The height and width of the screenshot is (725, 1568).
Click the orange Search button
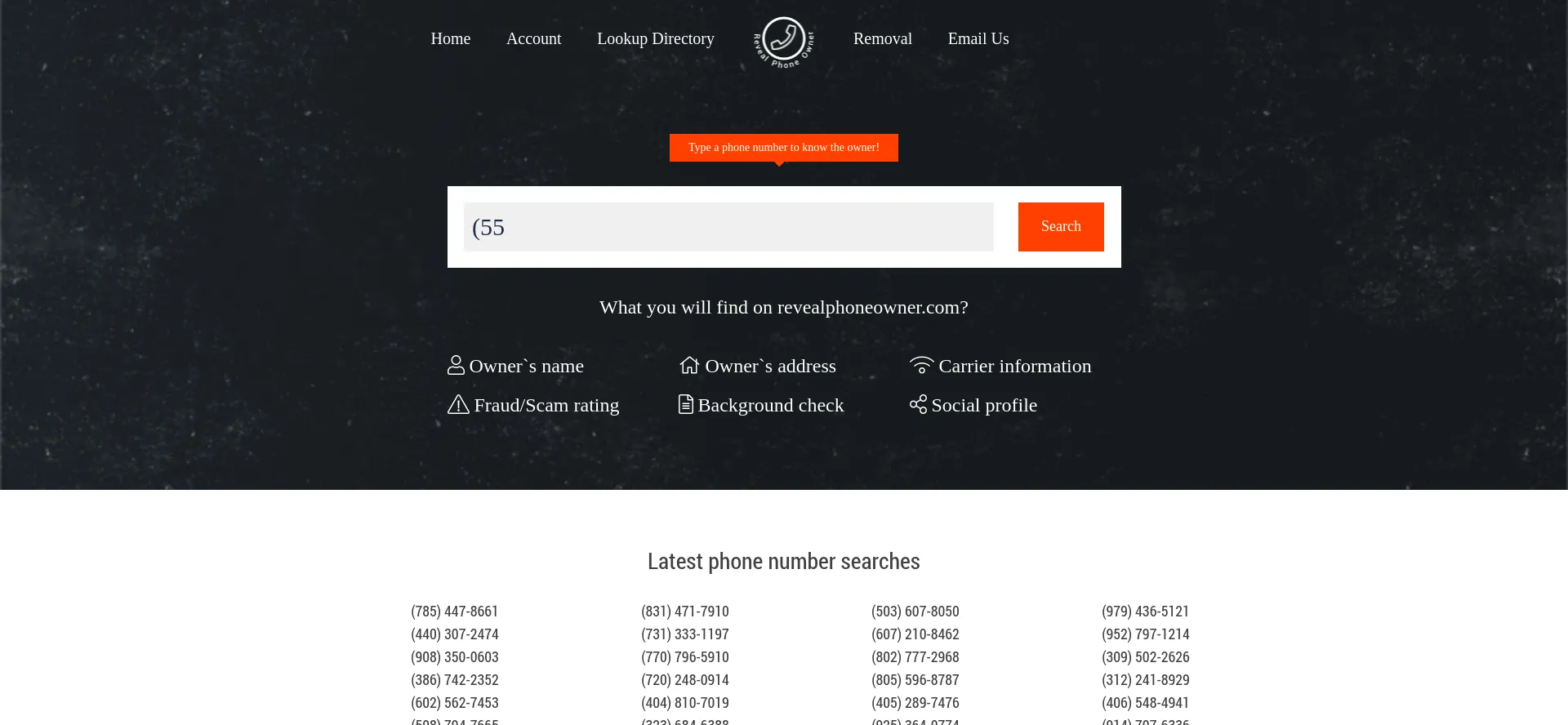click(x=1061, y=227)
